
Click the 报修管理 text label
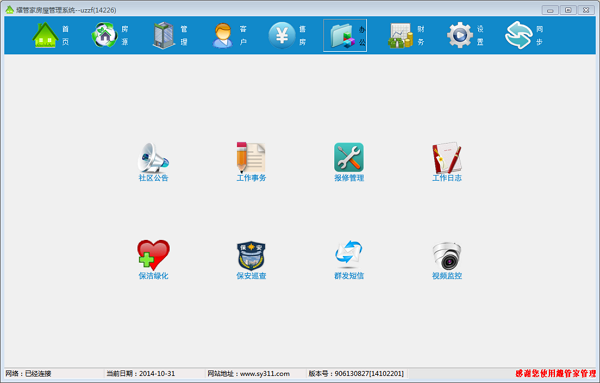point(349,178)
